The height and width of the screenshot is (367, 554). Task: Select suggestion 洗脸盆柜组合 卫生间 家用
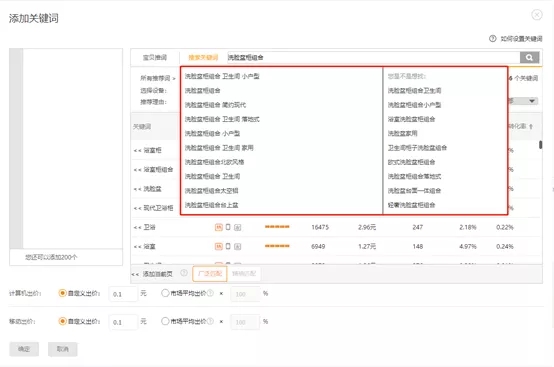[219, 148]
